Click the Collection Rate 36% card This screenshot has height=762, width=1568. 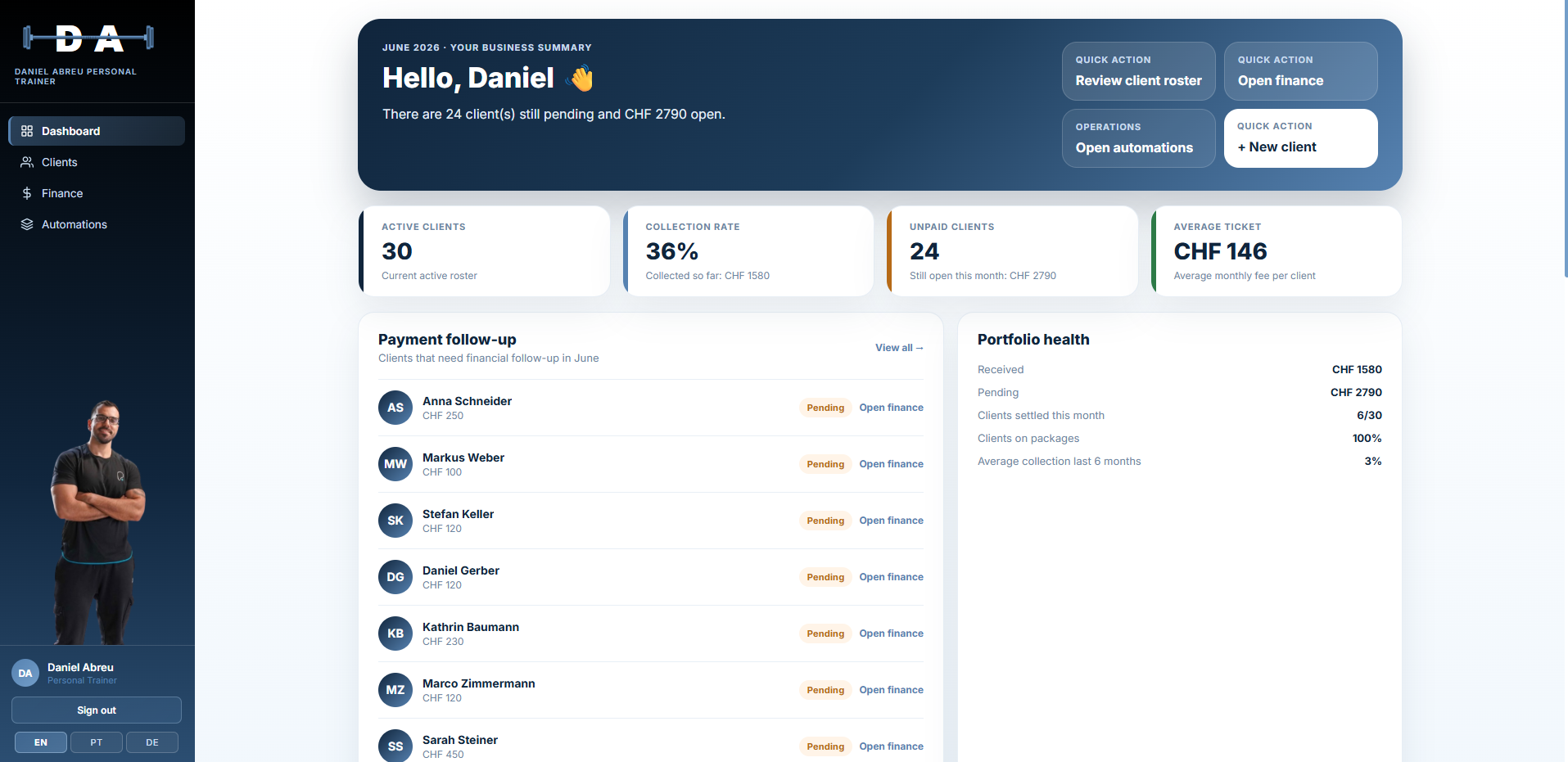click(x=748, y=251)
